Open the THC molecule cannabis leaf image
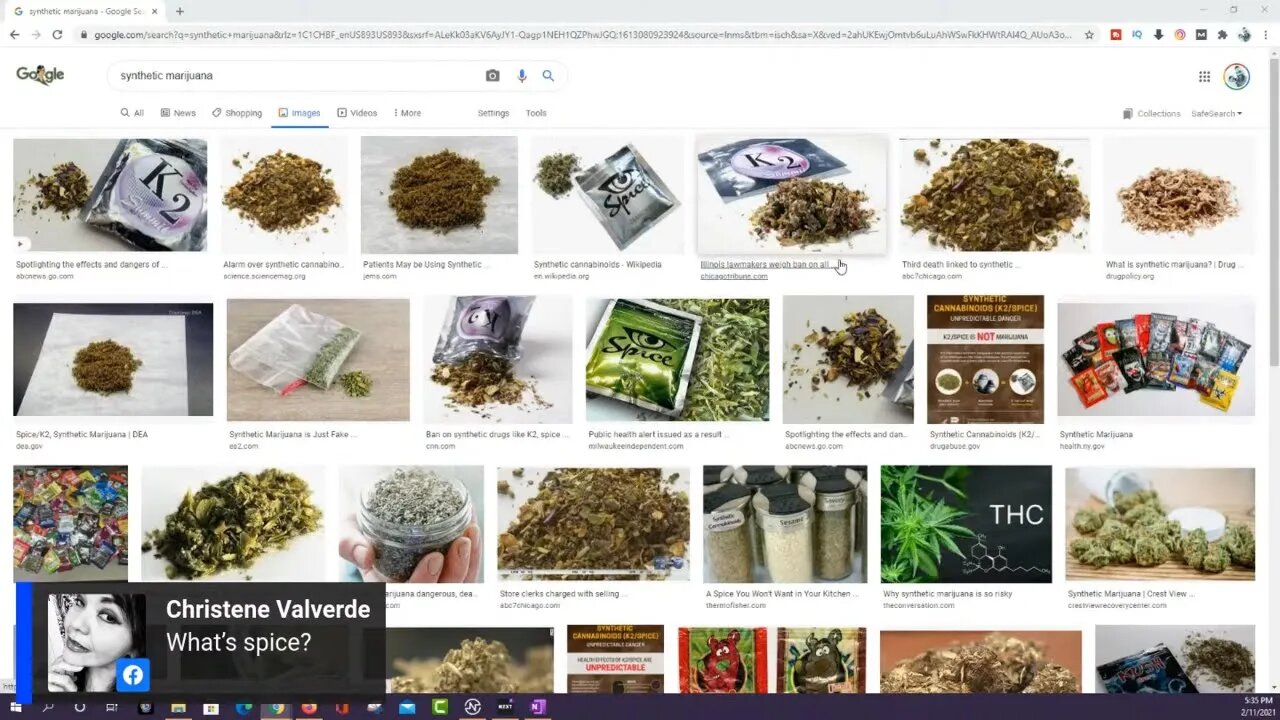 pyautogui.click(x=966, y=524)
